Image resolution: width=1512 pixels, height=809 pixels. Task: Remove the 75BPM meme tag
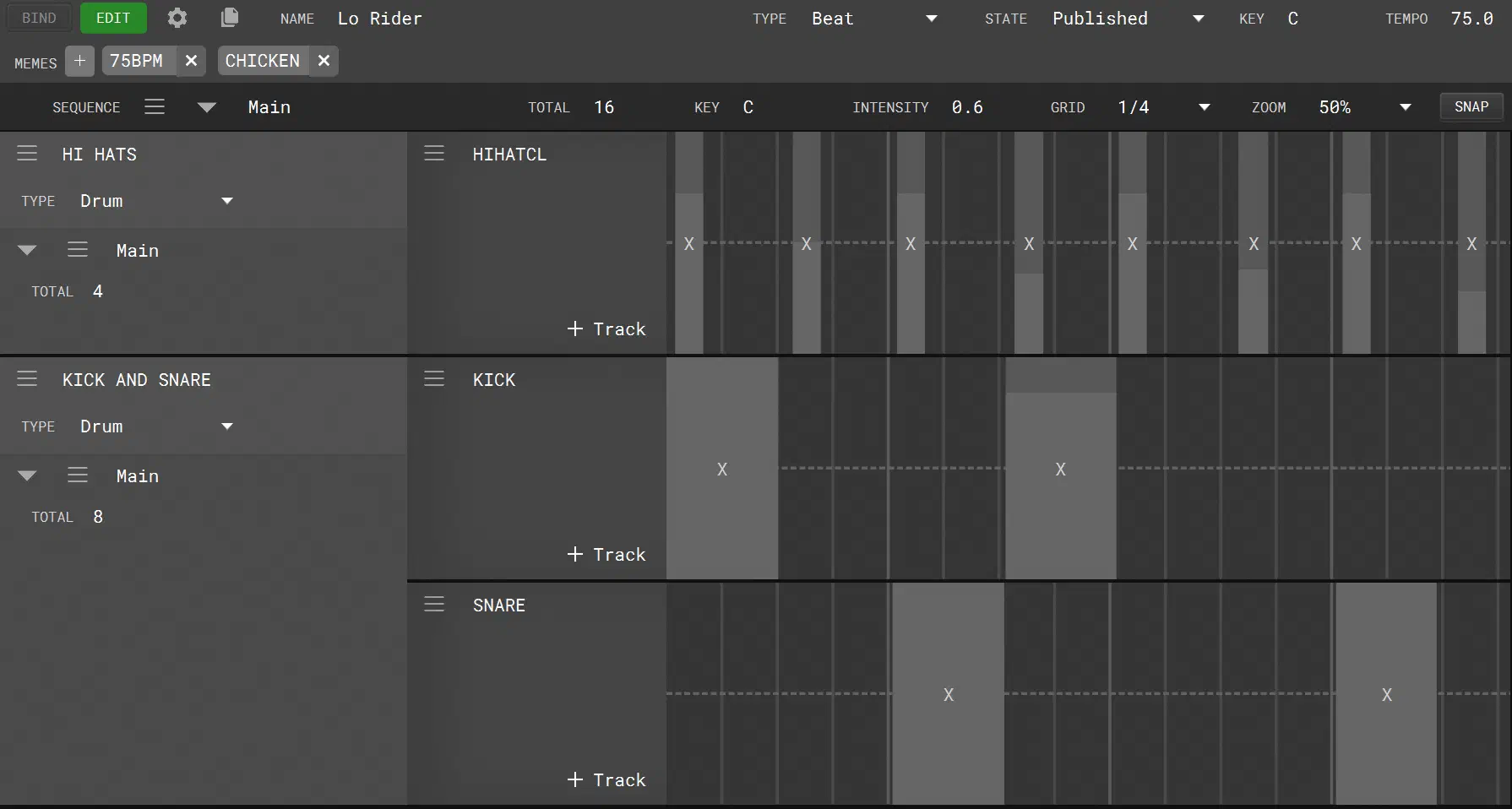[x=191, y=61]
